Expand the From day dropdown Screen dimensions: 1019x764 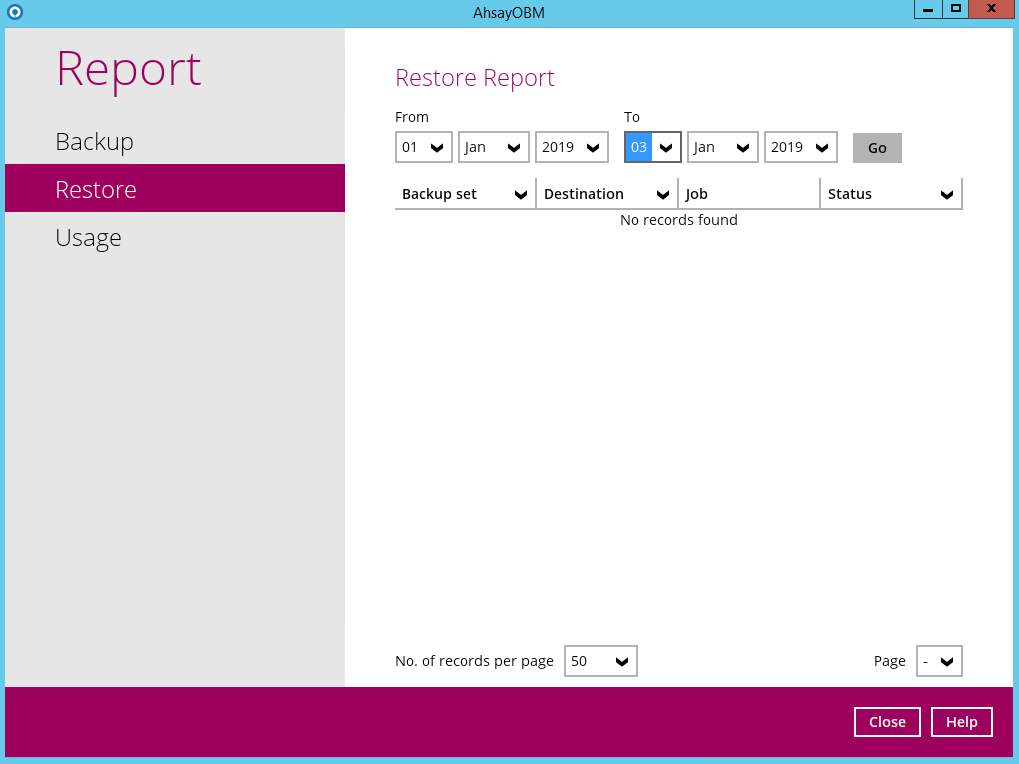click(424, 147)
